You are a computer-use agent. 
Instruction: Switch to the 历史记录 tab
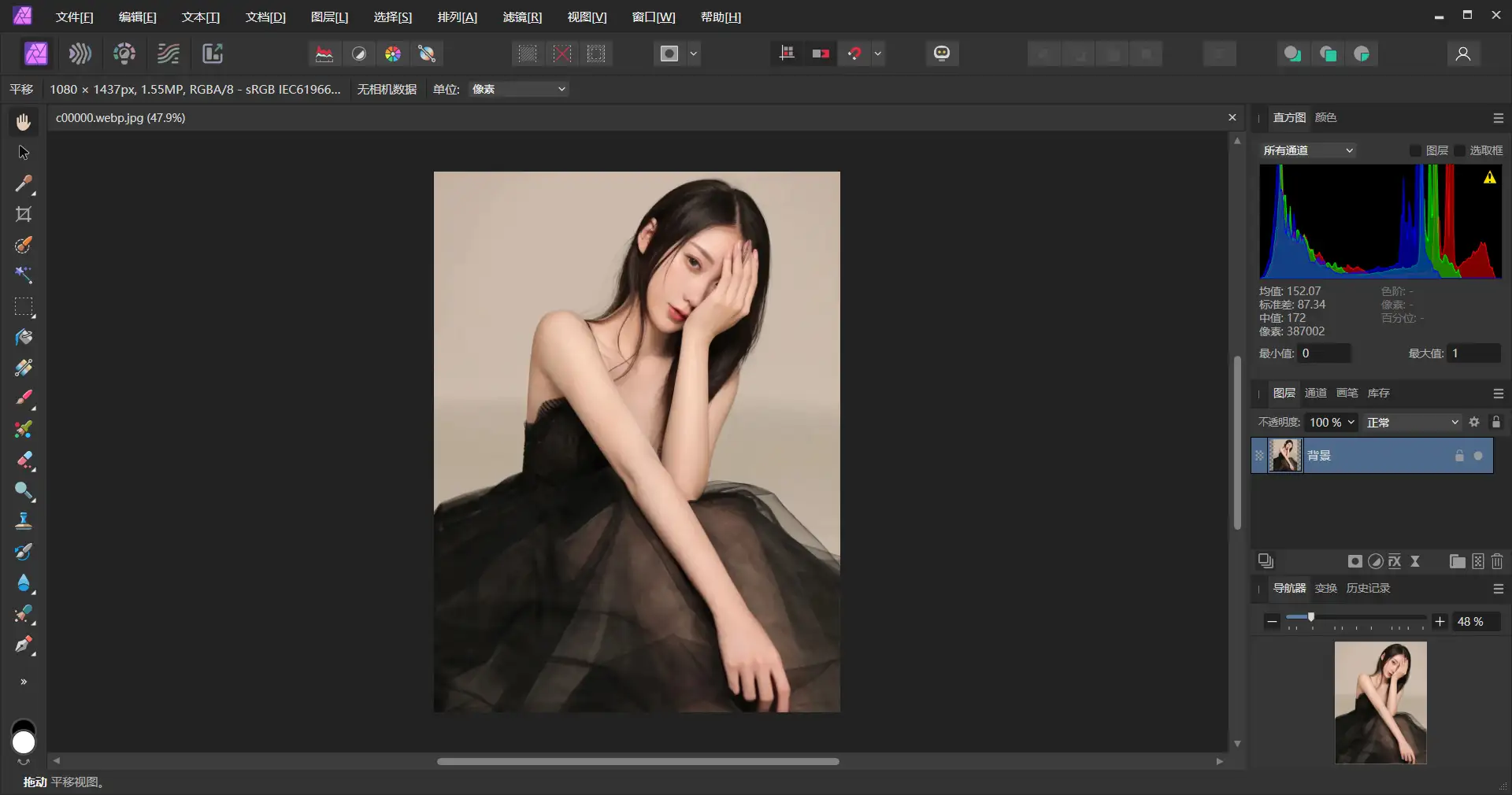1369,587
